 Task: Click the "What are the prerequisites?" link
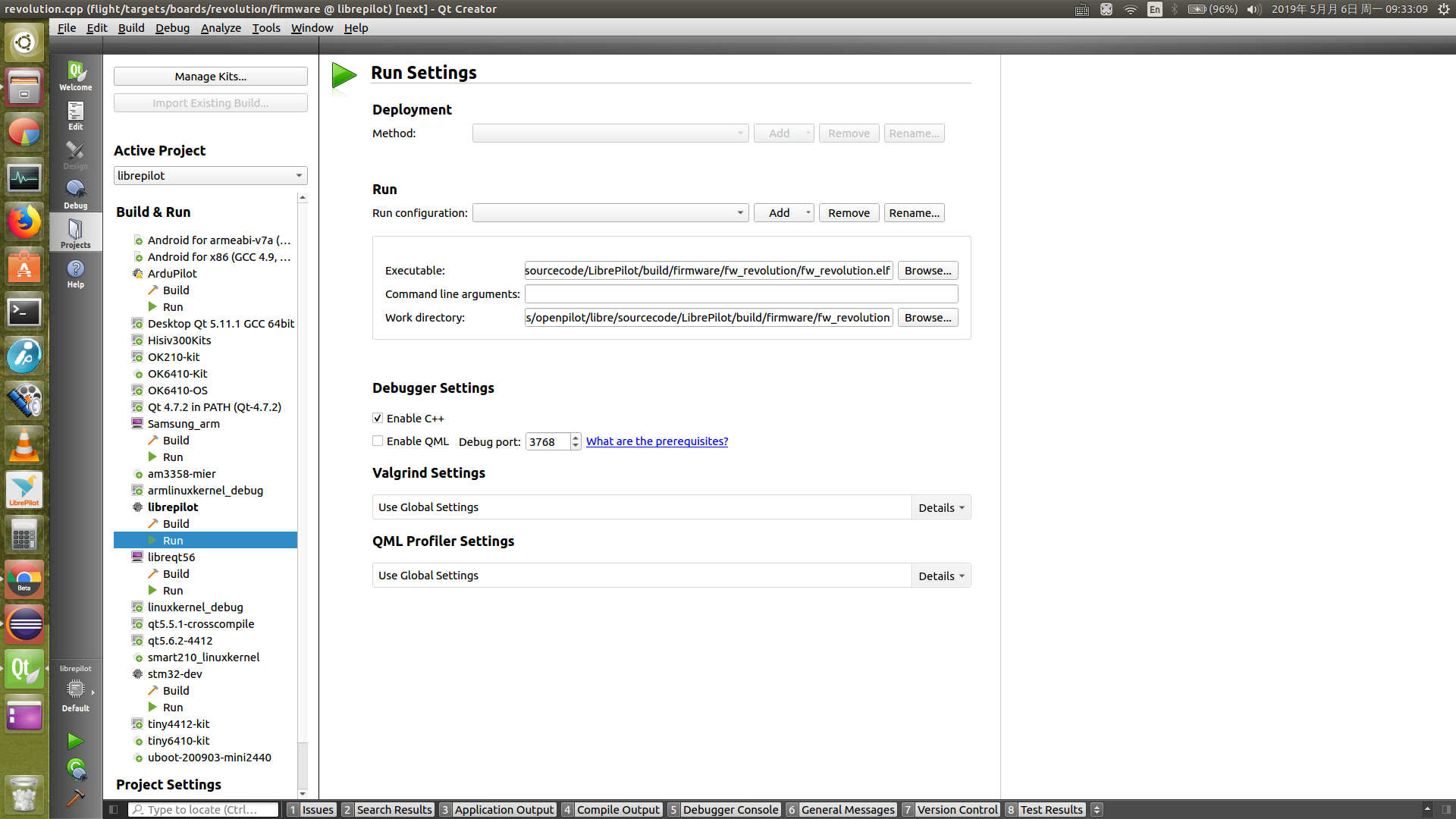657,441
